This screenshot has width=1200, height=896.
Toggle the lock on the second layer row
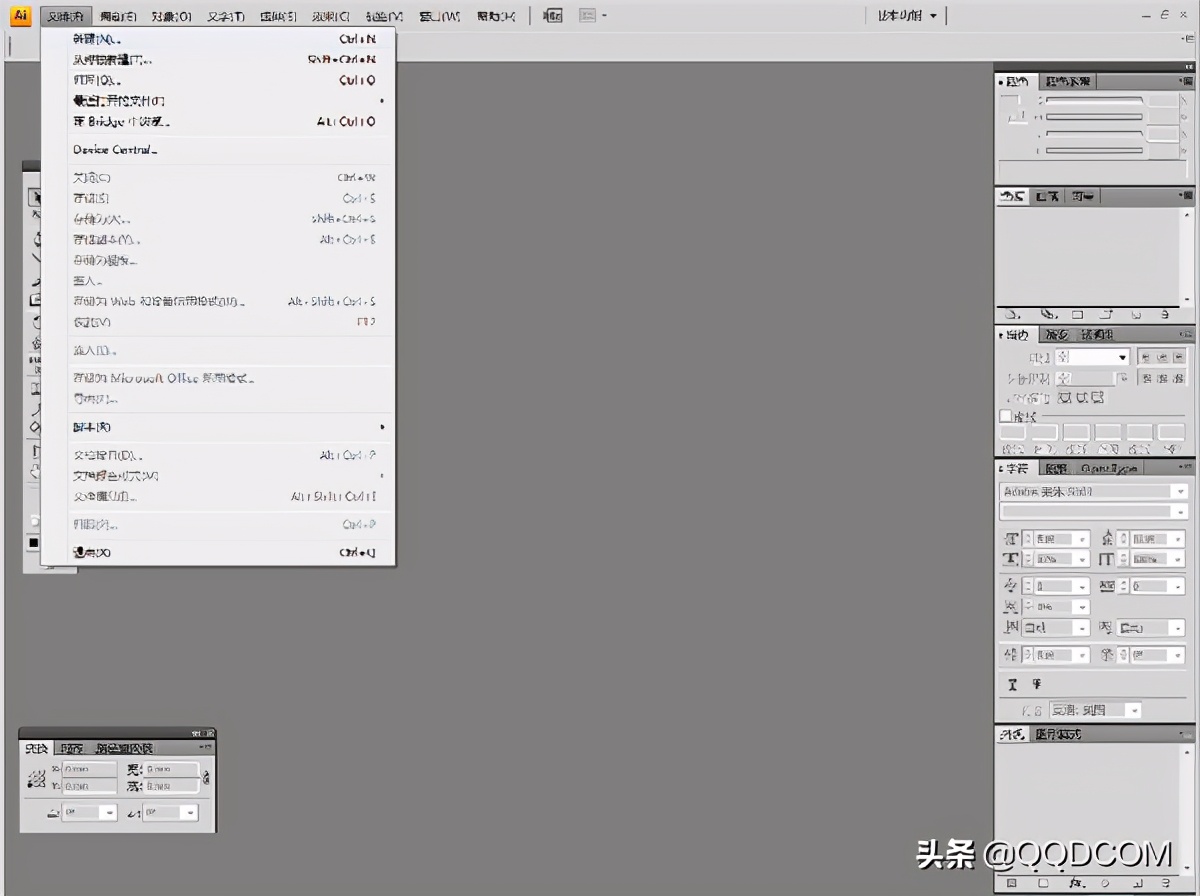point(1020,116)
